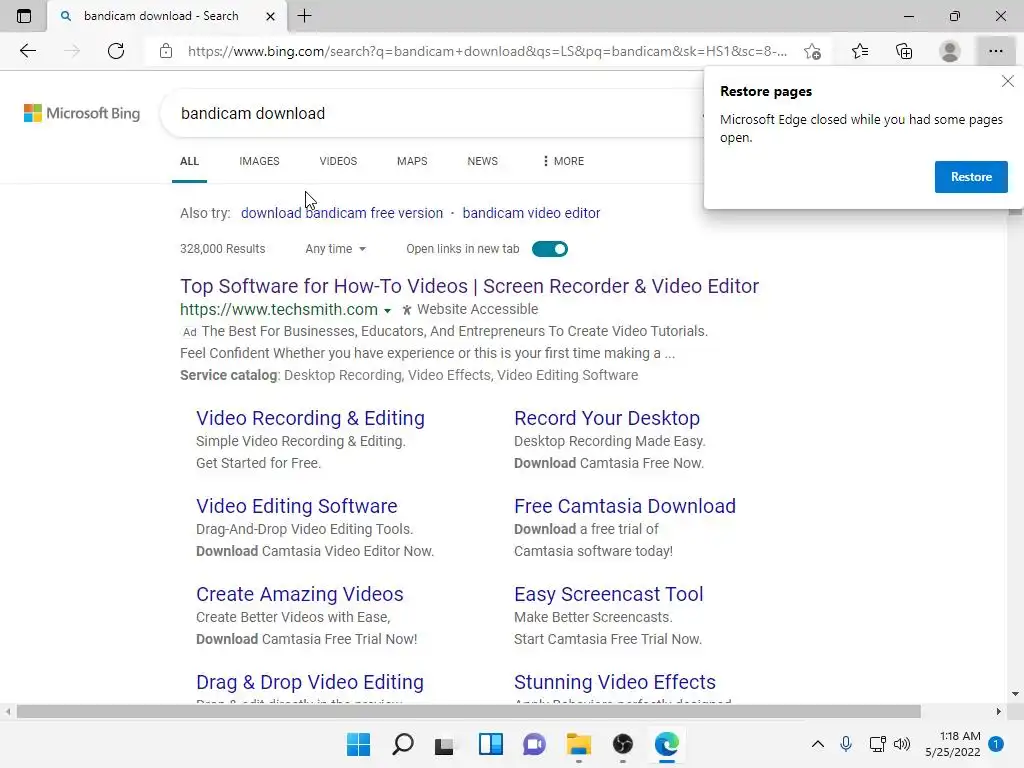Open Record Your Desktop link
This screenshot has height=768, width=1024.
pyautogui.click(x=607, y=418)
